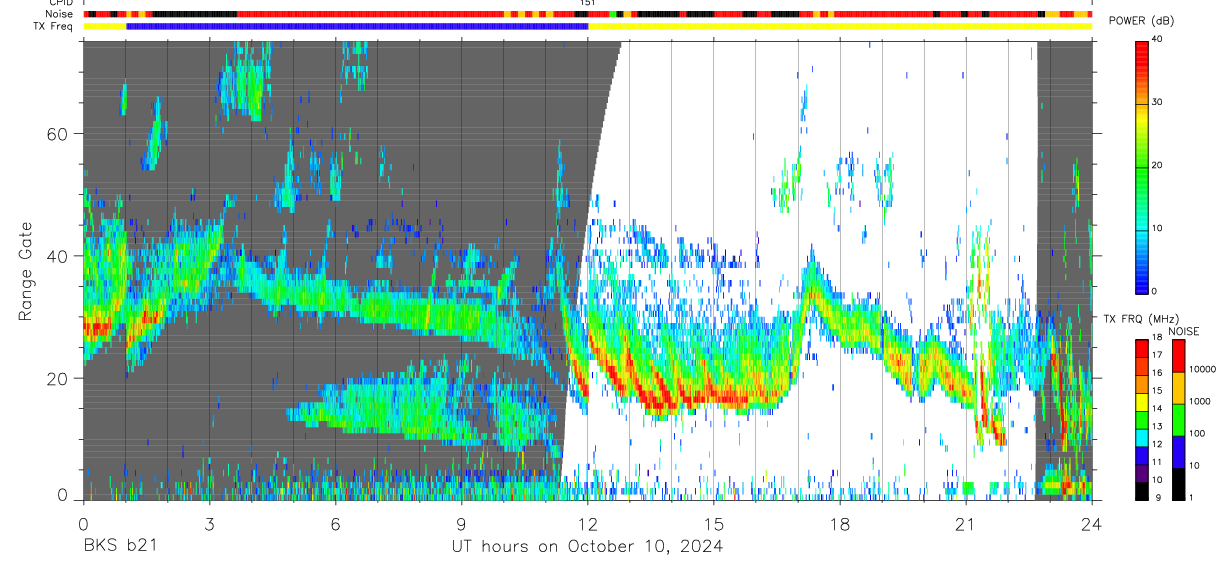This screenshot has width=1228, height=567.
Task: Click the NOISE legend title at the right
Action: [x=1183, y=331]
